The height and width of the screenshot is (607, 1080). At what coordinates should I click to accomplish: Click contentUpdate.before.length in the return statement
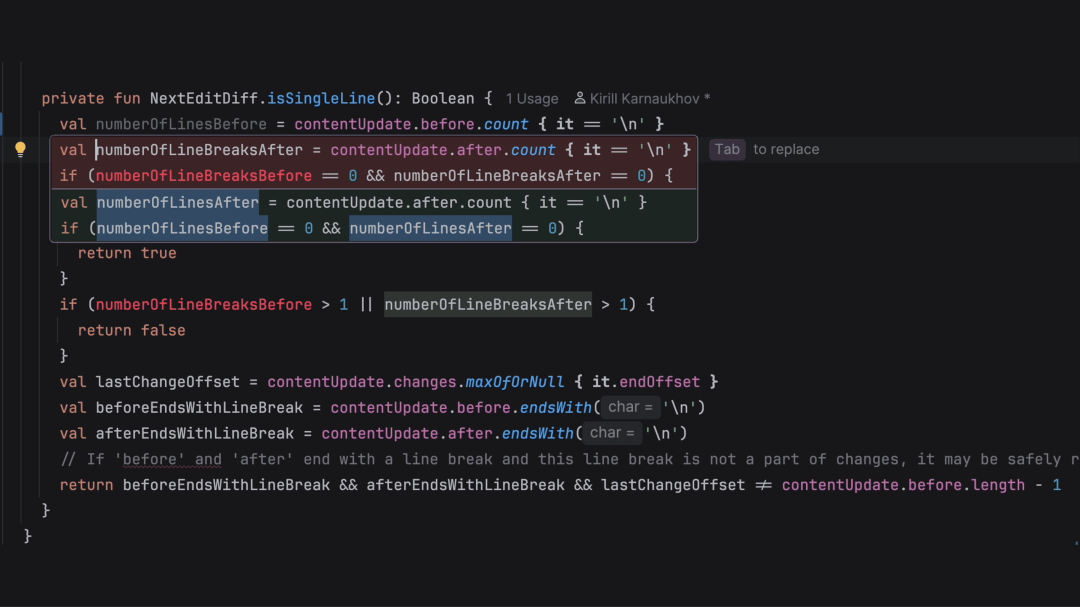[903, 485]
